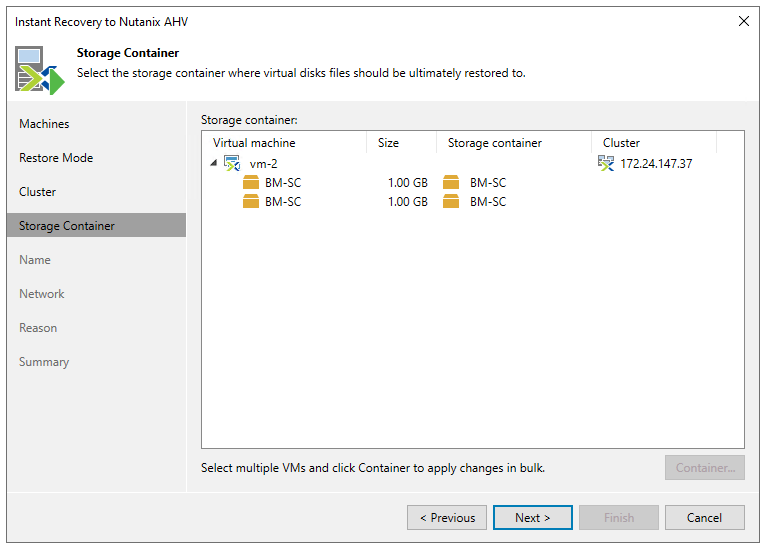Click the Finish button
Viewport: 768px width, 548px height.
619,518
